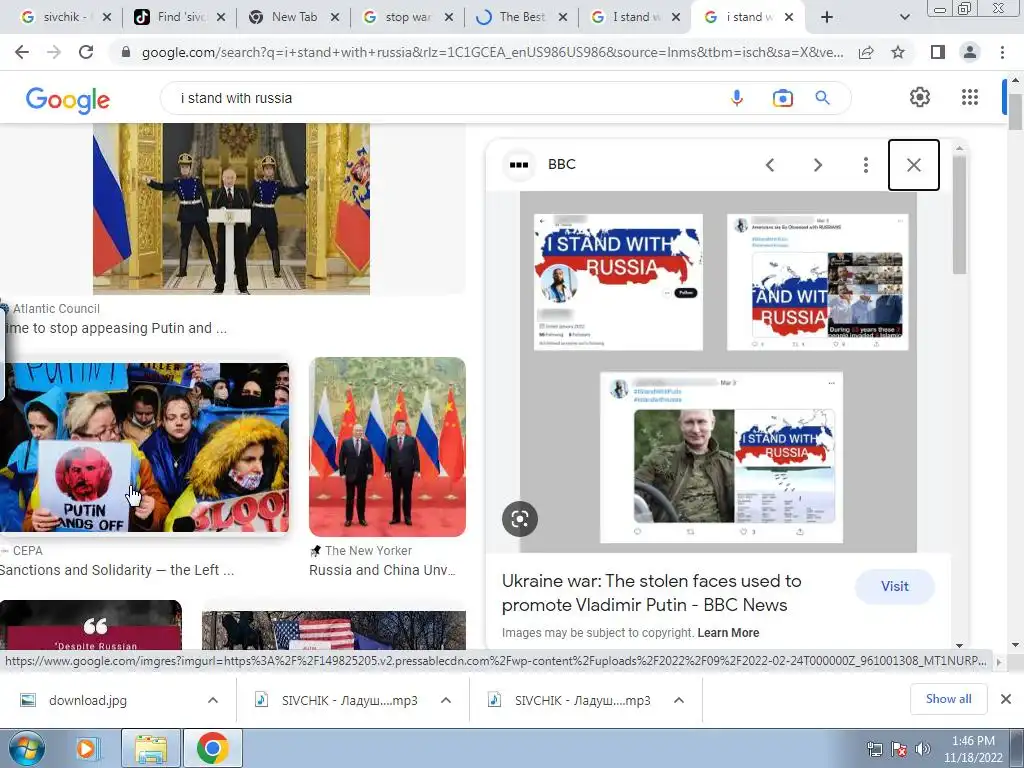Expand second SIVCHIK mp3 options arrow
The image size is (1024, 768).
click(x=679, y=700)
